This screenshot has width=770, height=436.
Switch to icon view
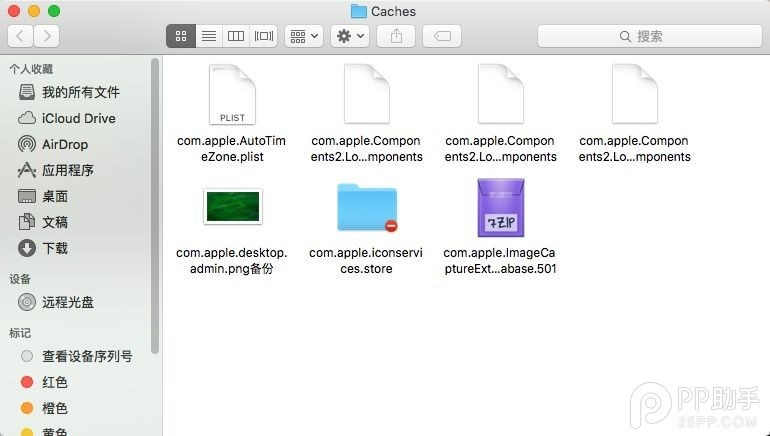click(181, 36)
